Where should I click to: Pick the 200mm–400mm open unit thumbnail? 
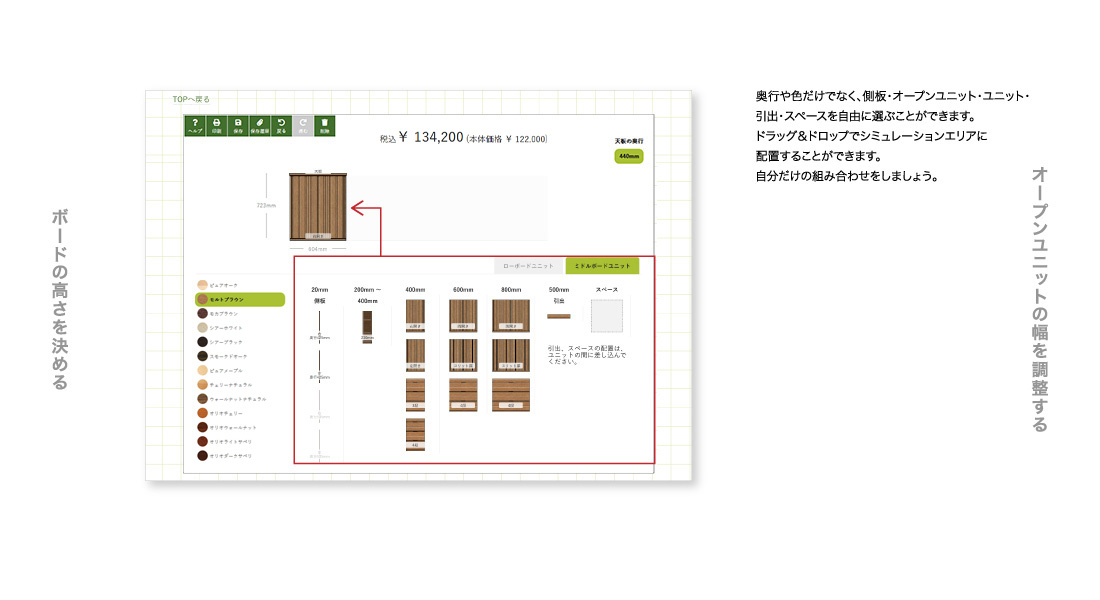(x=367, y=327)
